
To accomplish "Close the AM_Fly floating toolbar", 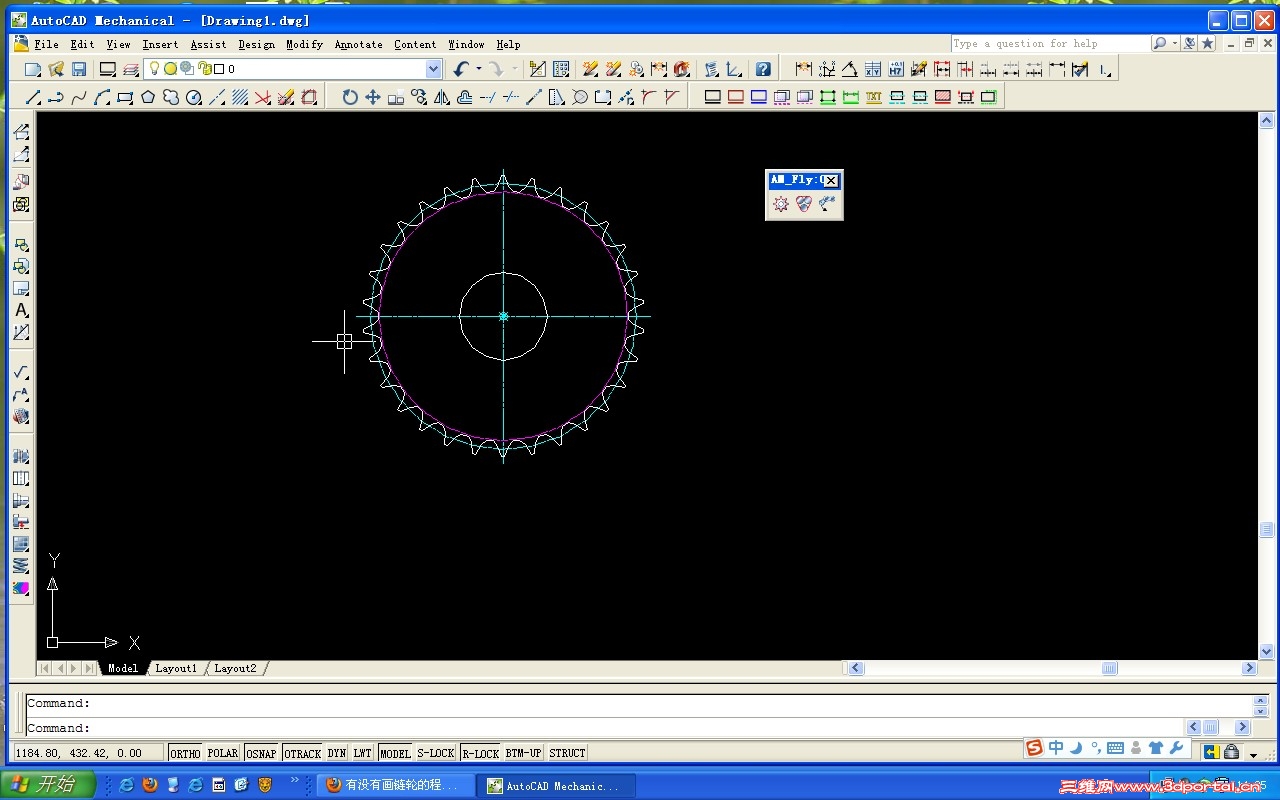I will point(831,180).
